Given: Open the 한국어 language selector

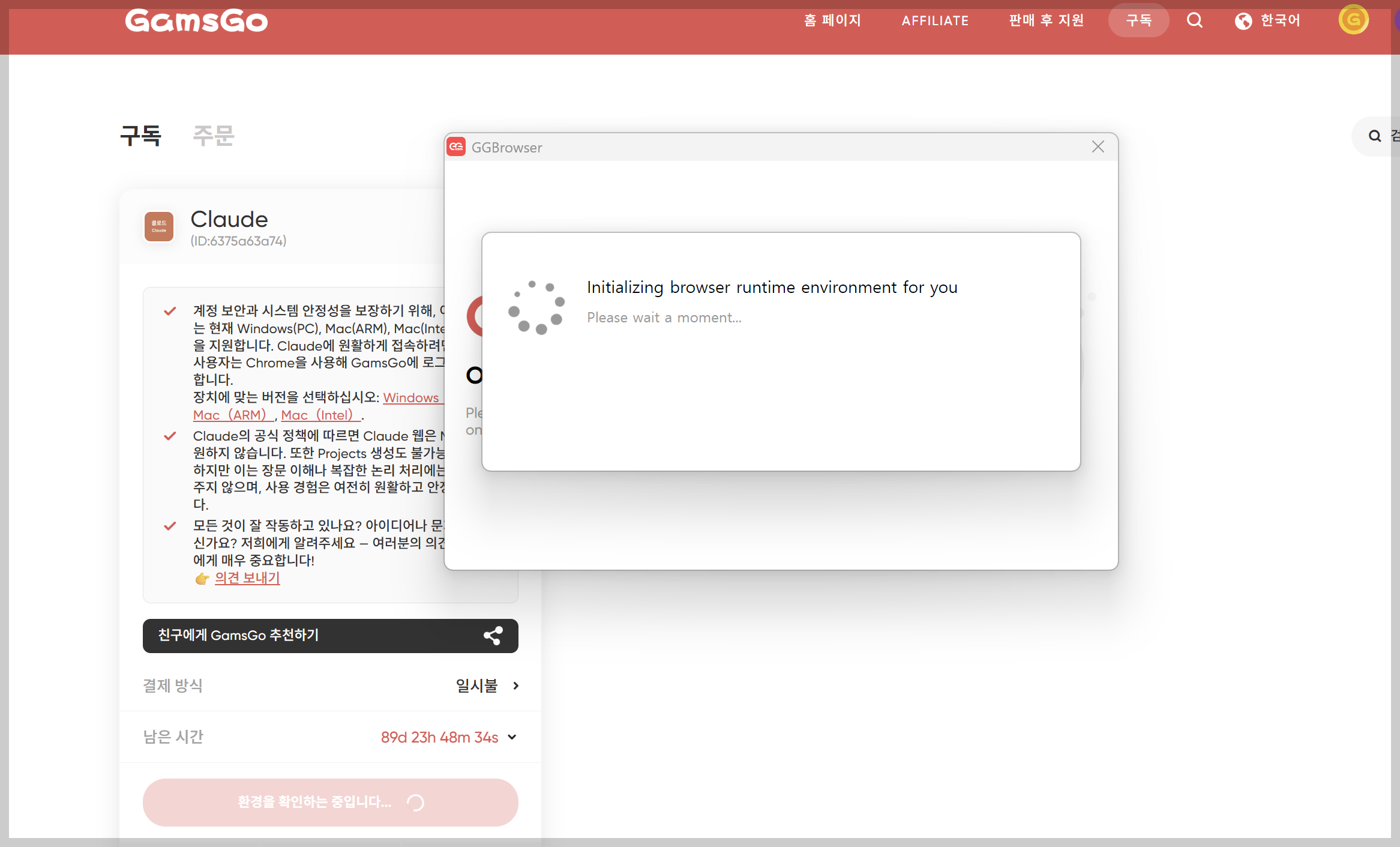Looking at the screenshot, I should pos(1280,21).
